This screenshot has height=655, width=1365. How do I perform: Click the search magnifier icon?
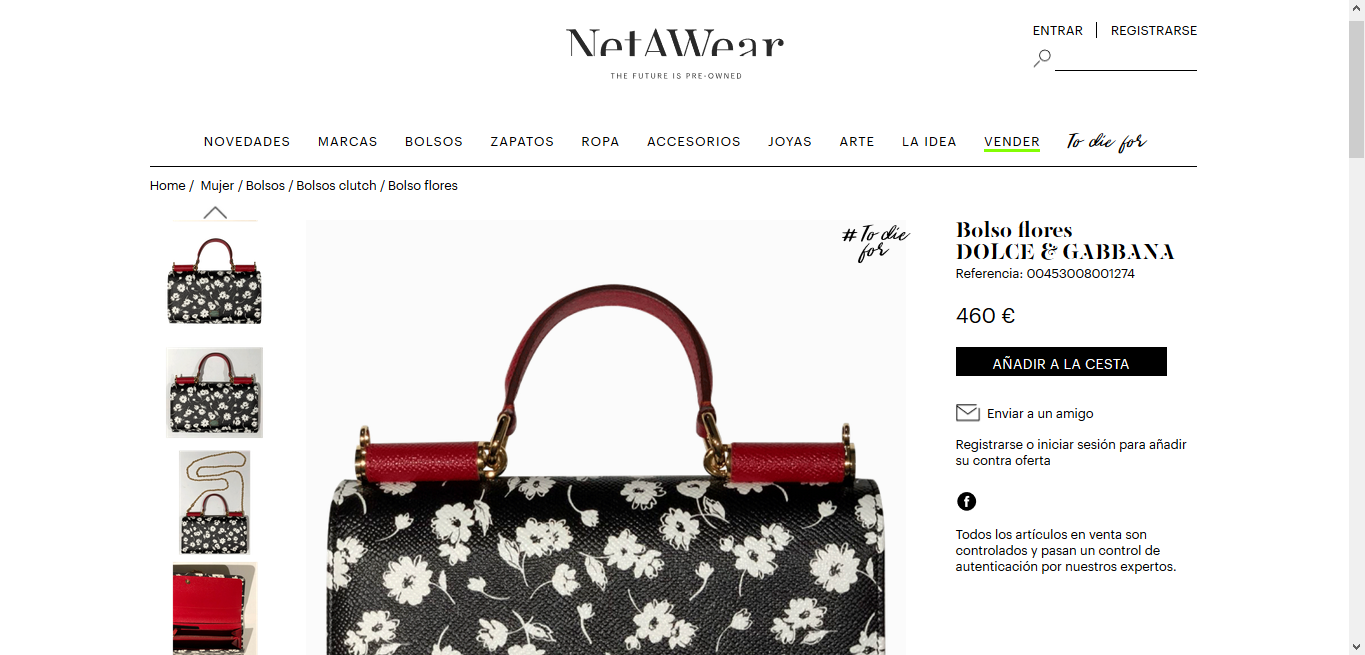(x=1042, y=58)
